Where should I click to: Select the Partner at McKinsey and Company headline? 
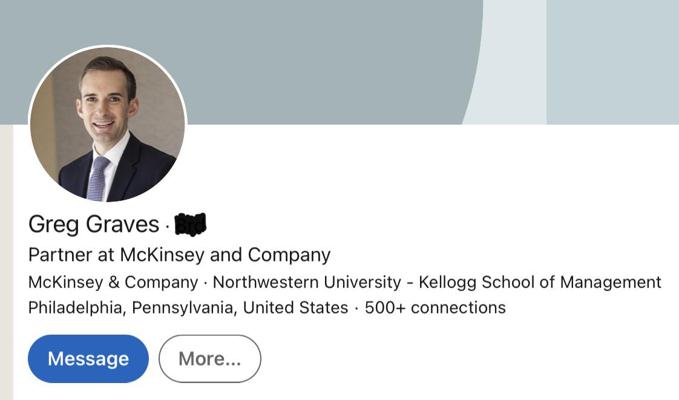click(179, 255)
